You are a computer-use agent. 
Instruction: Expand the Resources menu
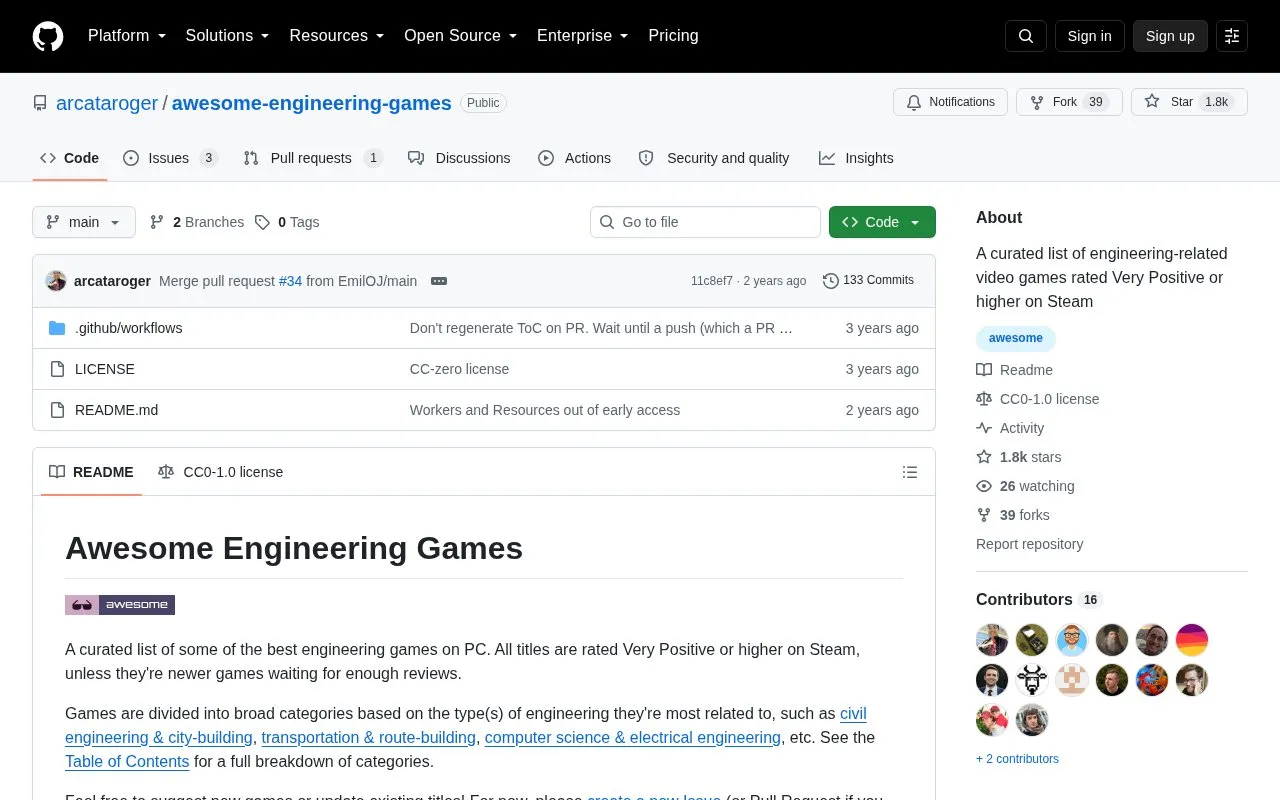(337, 36)
